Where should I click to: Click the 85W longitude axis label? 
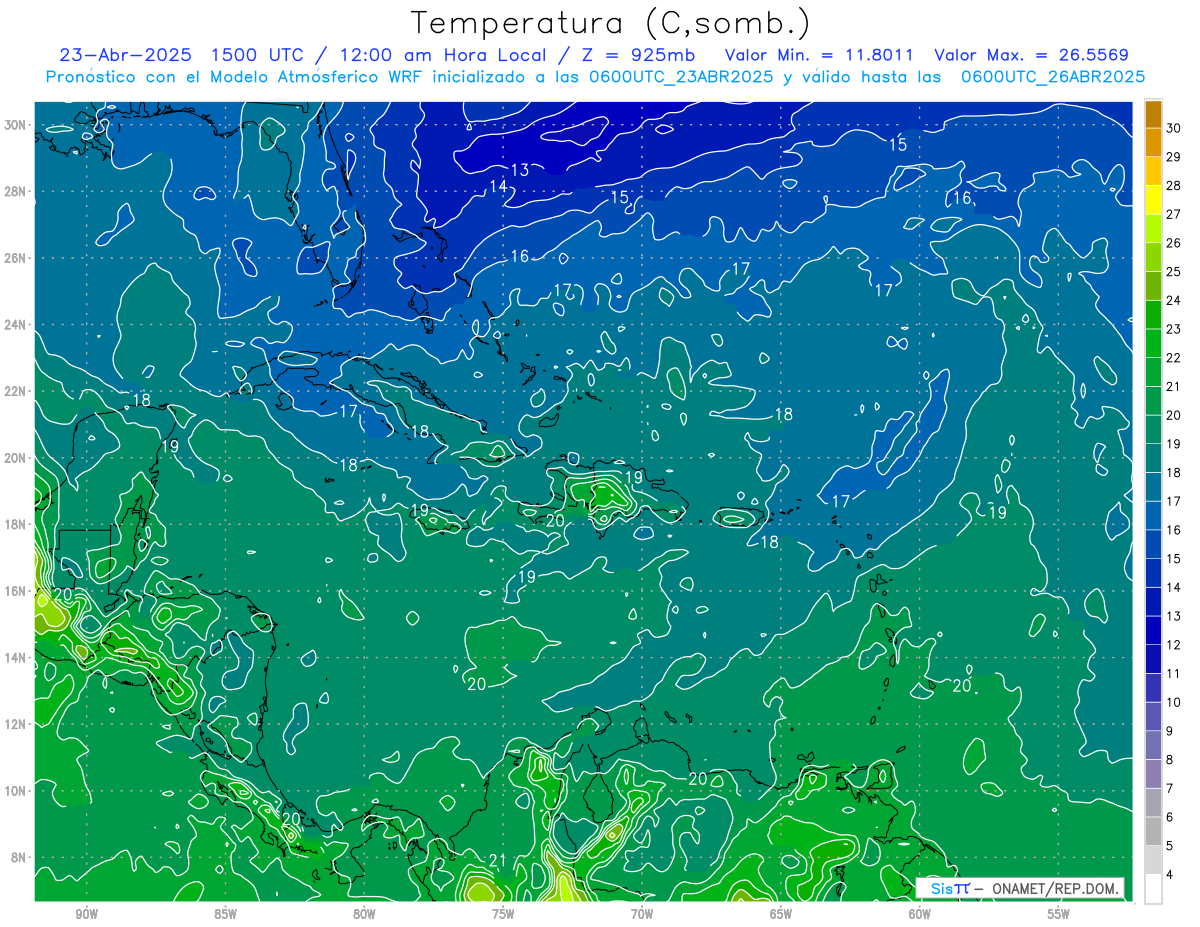[226, 913]
